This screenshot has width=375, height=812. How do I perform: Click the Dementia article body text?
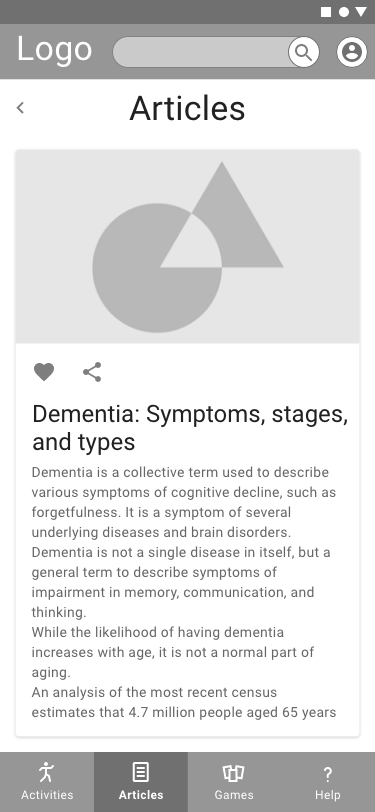tap(184, 592)
